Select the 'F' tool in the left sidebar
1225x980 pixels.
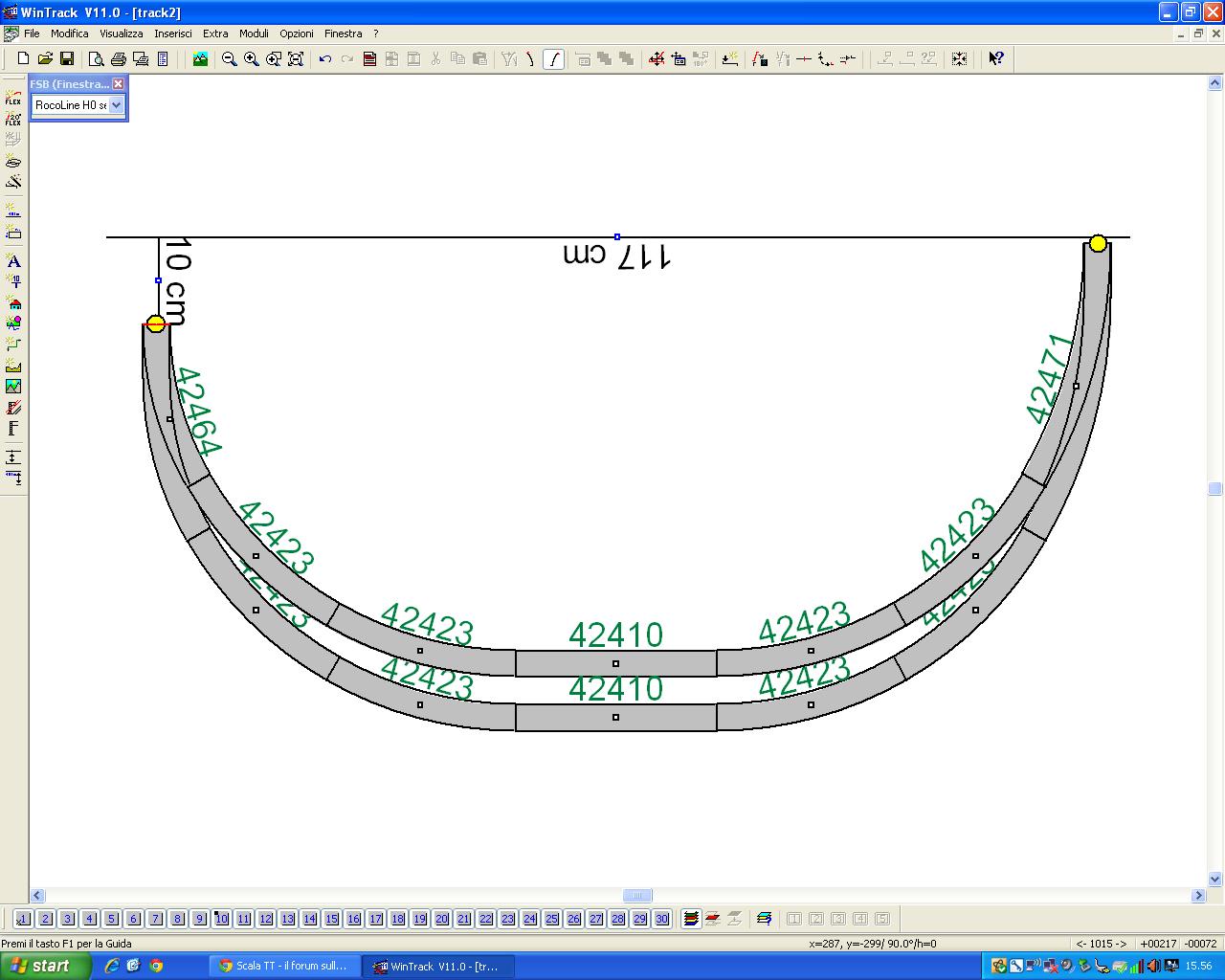(x=13, y=429)
